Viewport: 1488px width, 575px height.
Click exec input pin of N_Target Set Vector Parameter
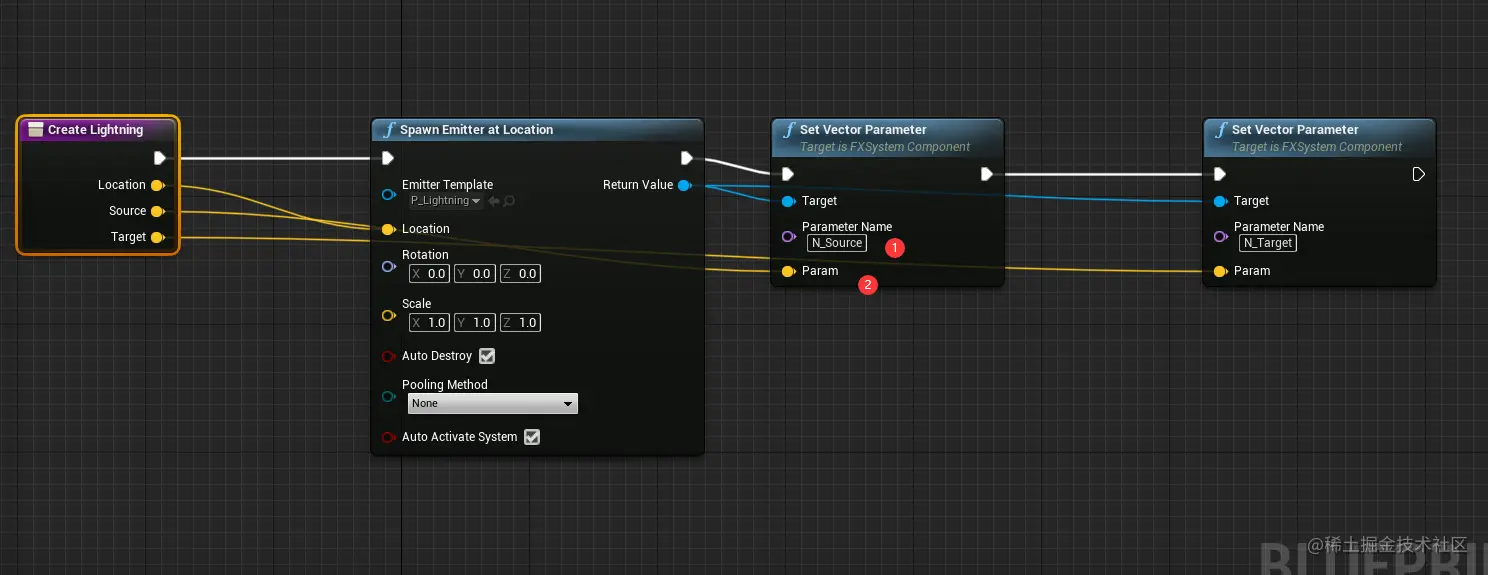(x=1220, y=174)
